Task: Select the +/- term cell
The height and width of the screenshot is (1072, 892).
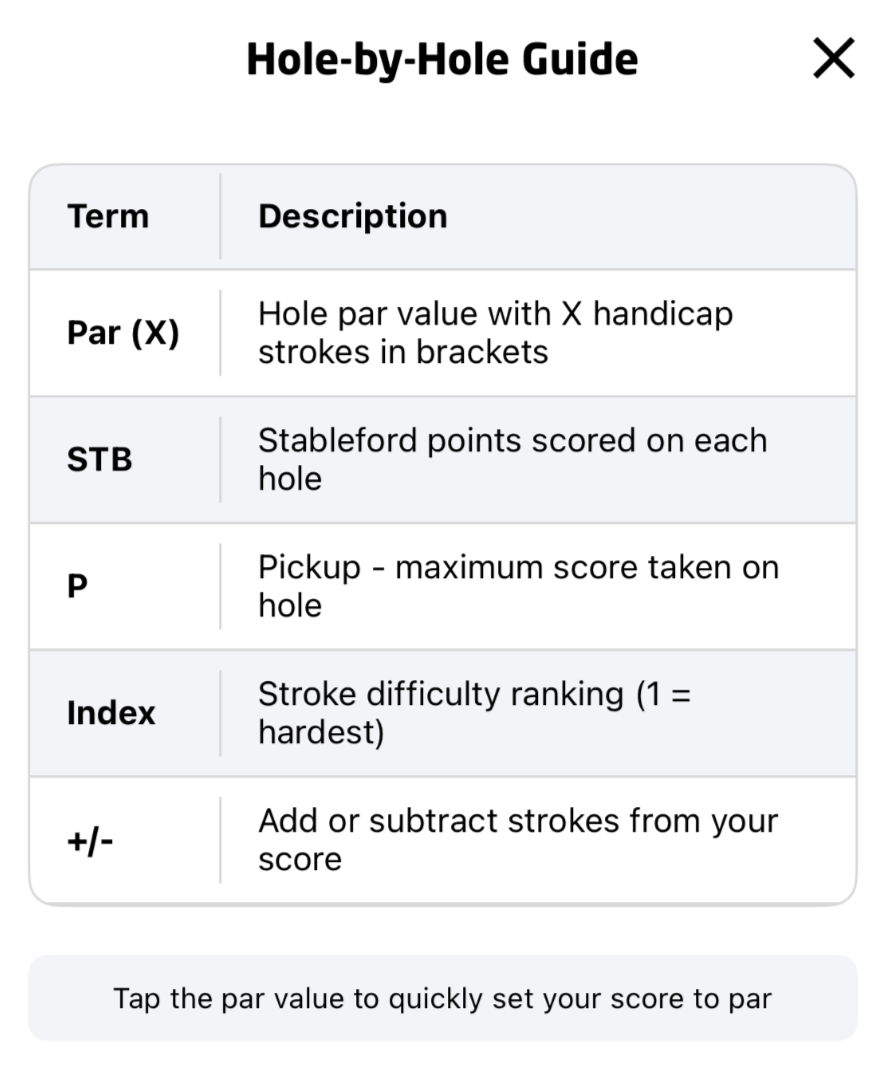Action: [x=90, y=840]
